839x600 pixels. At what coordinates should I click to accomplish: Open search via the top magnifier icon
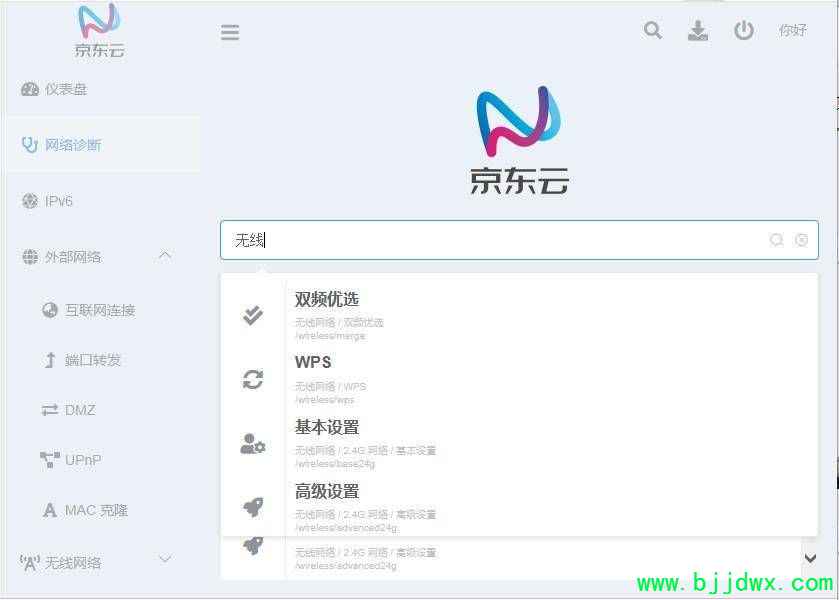[x=653, y=31]
